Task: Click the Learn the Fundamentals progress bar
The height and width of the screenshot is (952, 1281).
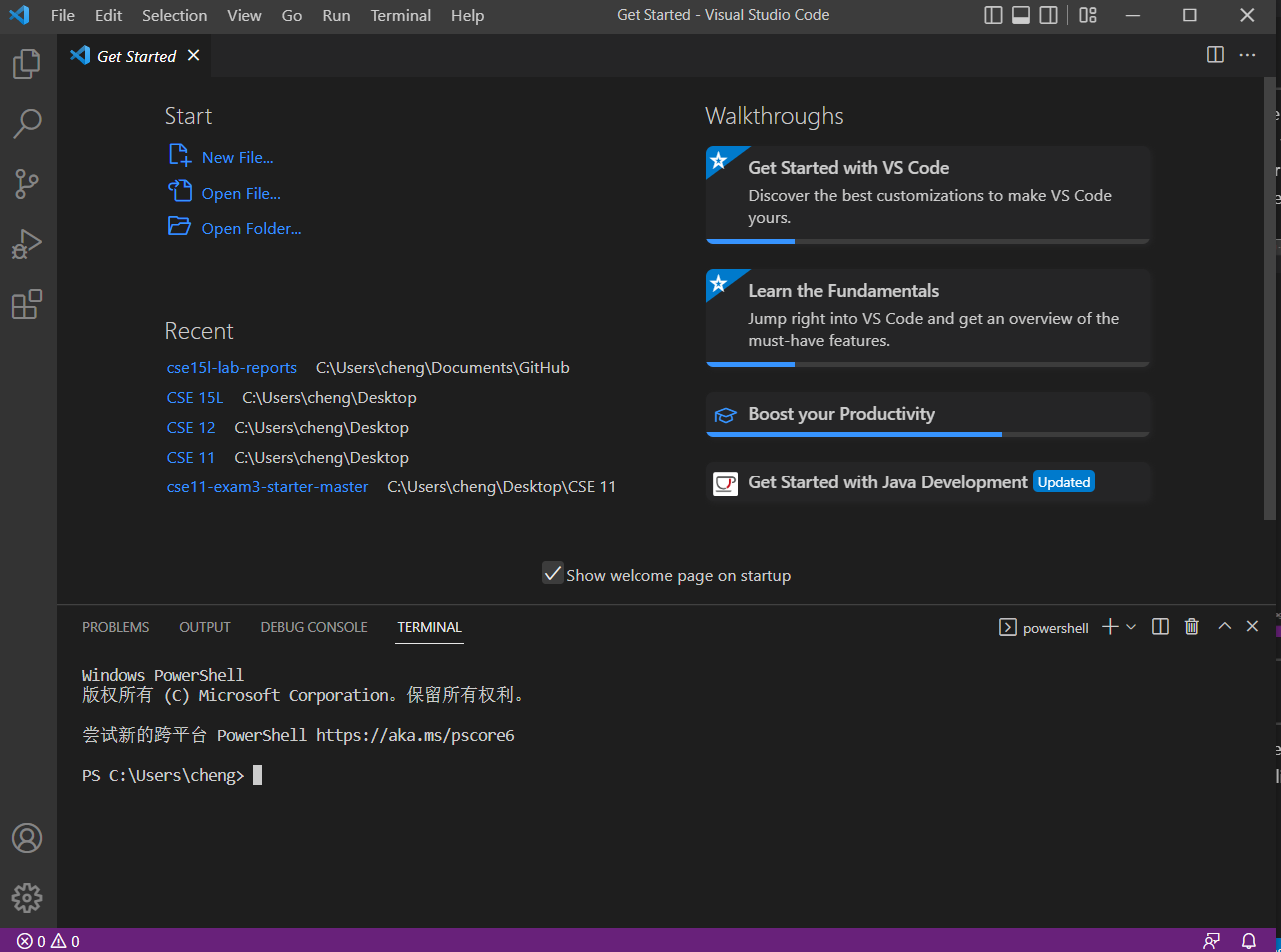Action: 928,364
